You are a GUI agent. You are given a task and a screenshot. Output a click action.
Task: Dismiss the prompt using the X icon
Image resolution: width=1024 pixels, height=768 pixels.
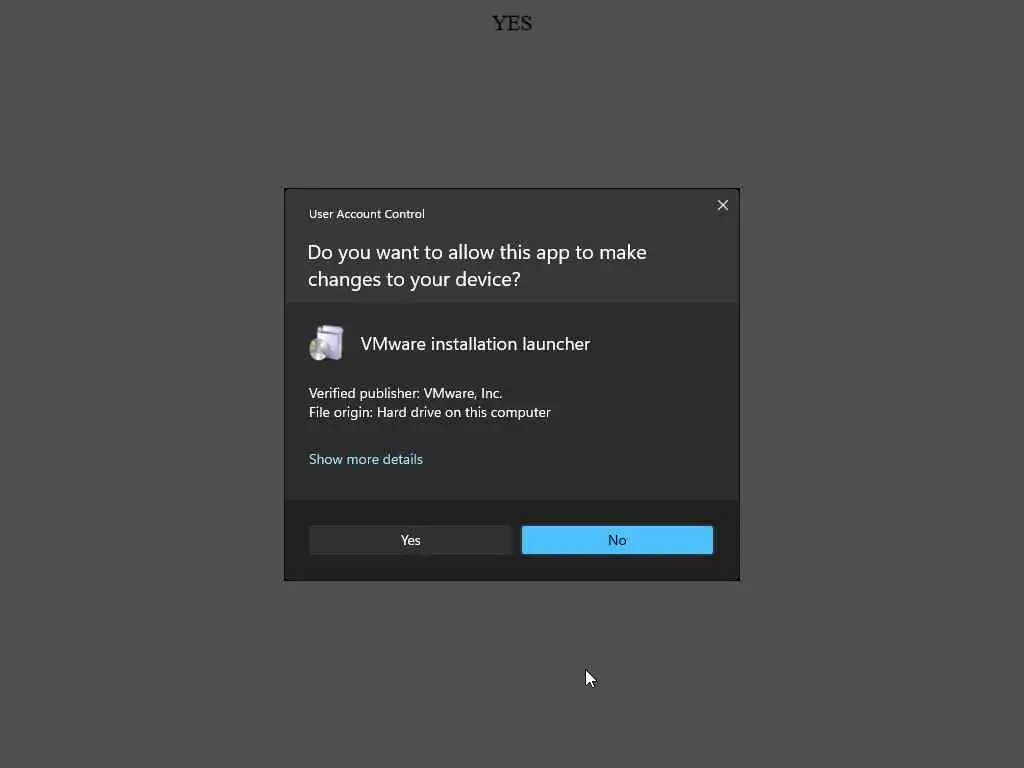722,205
